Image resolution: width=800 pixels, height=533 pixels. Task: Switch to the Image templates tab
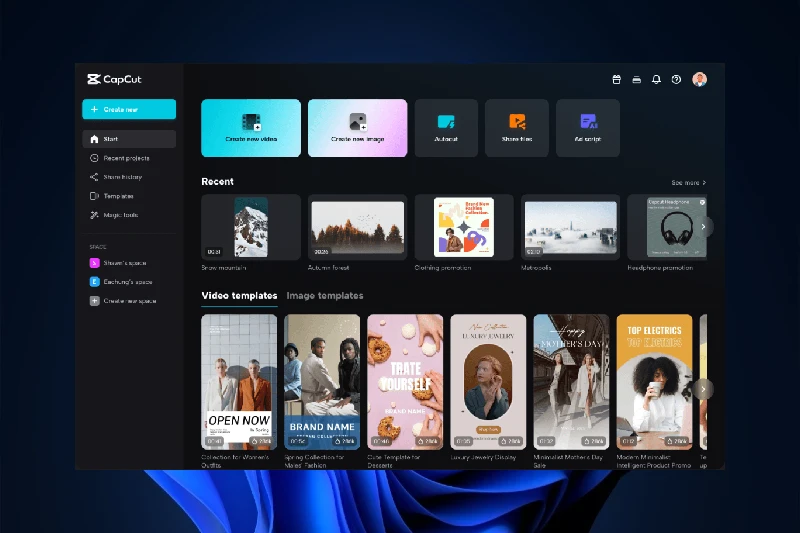coord(325,296)
